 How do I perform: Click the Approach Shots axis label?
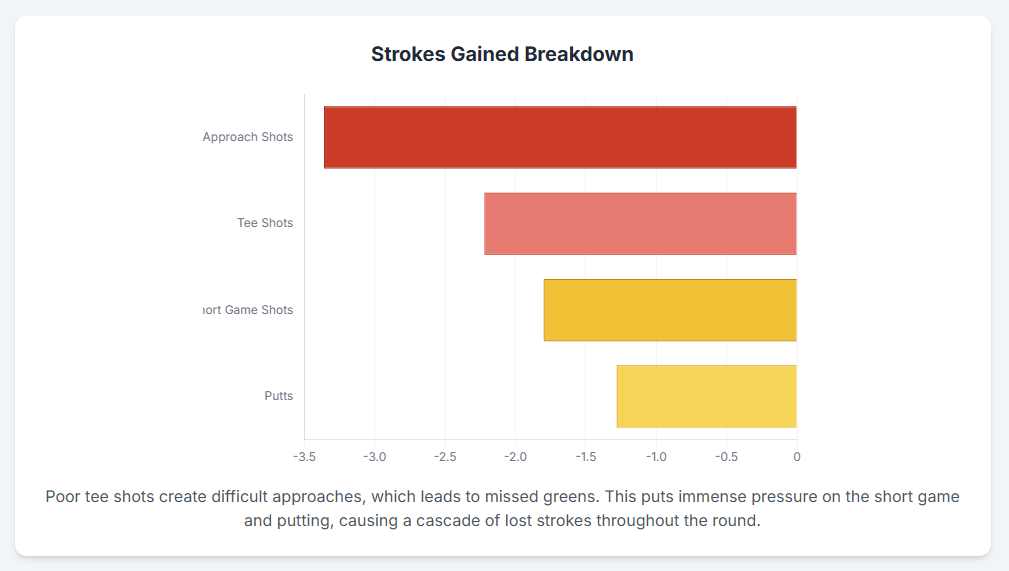point(248,137)
